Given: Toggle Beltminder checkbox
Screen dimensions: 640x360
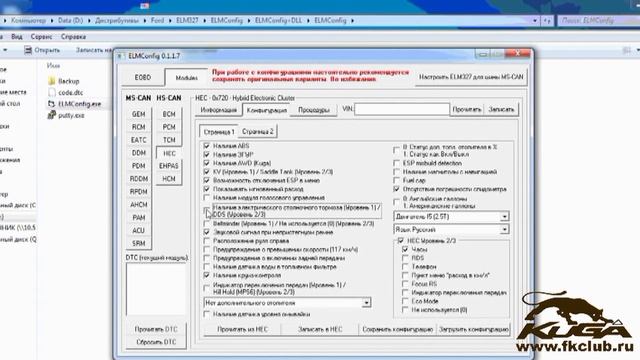Looking at the screenshot, I should point(207,224).
